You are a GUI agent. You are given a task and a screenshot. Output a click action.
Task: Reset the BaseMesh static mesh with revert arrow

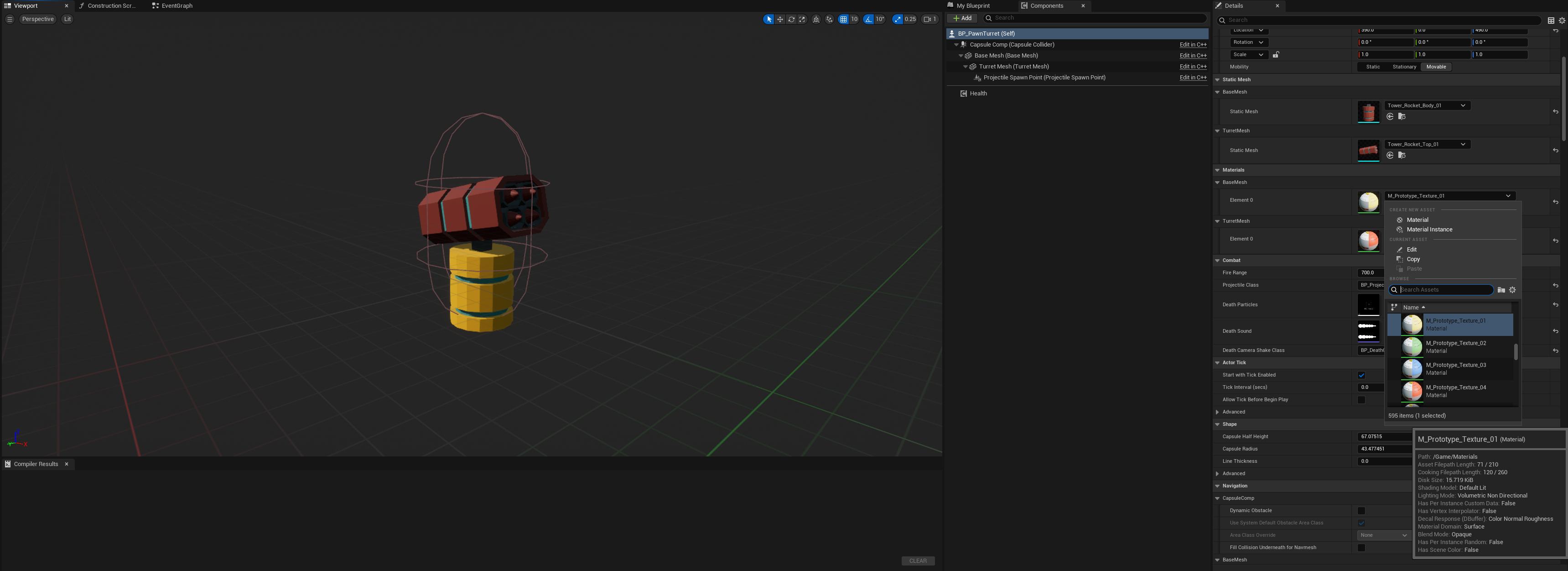[x=1556, y=111]
